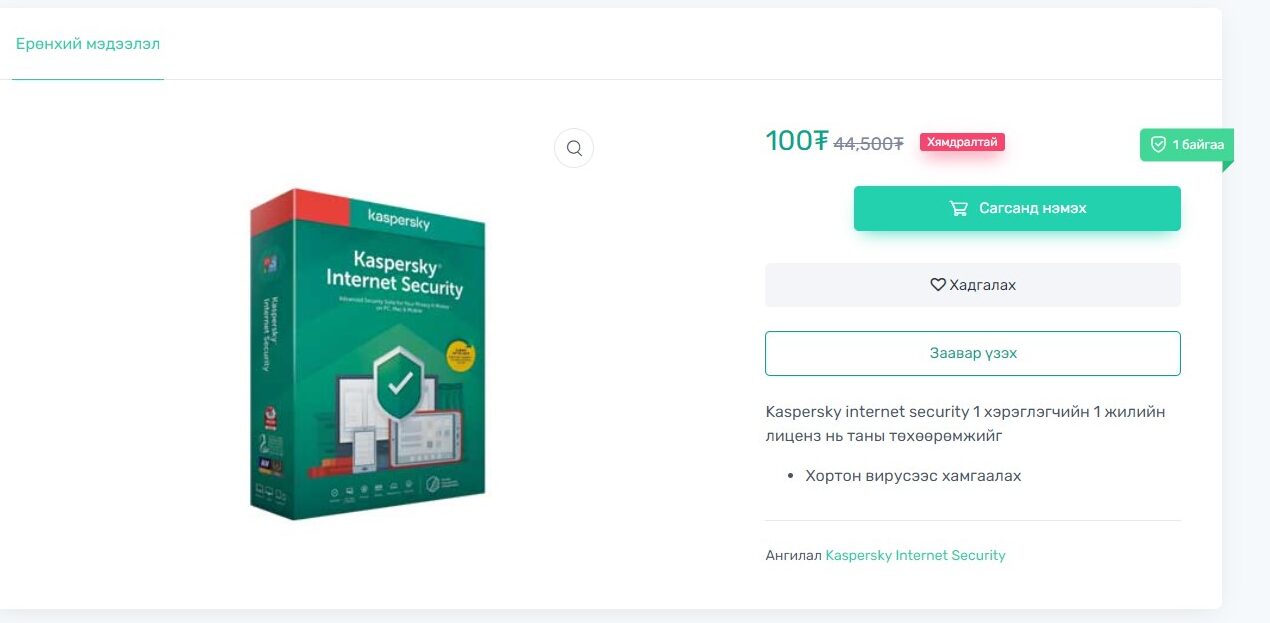Follow the Kaspersky Internet Security category link
This screenshot has height=623, width=1270.
[915, 555]
